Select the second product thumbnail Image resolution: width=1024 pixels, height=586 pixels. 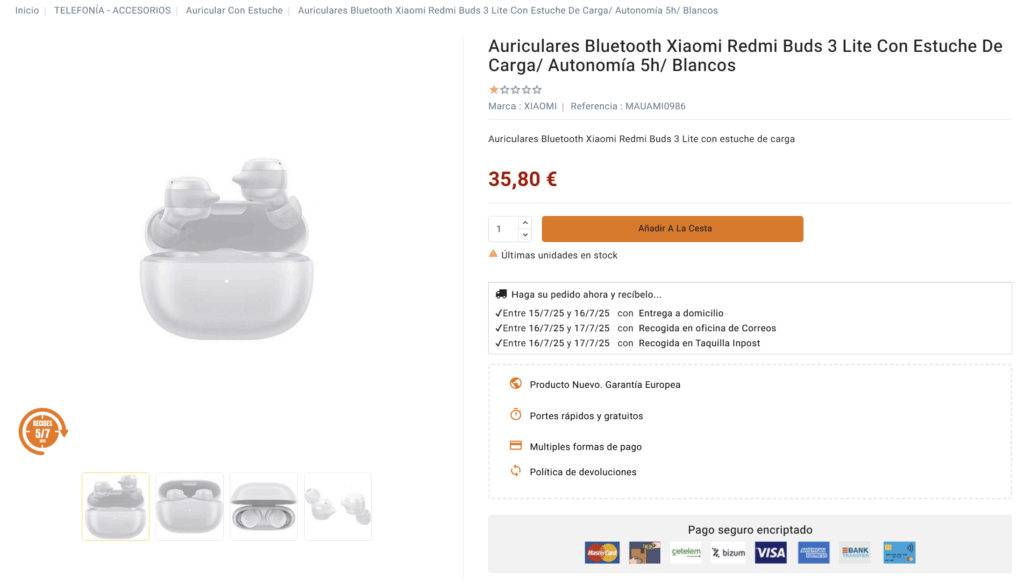click(190, 506)
